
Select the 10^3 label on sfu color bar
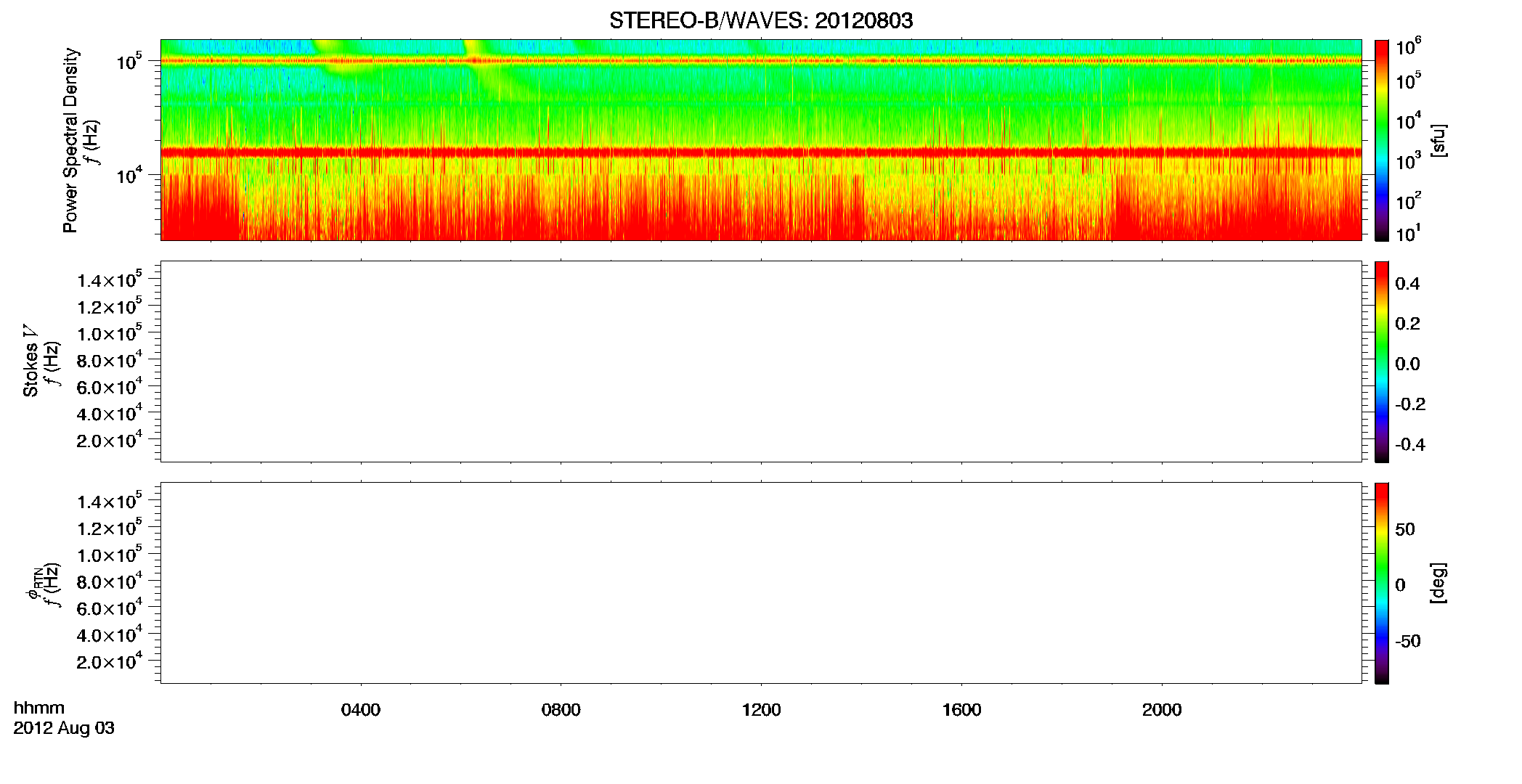tap(1408, 160)
